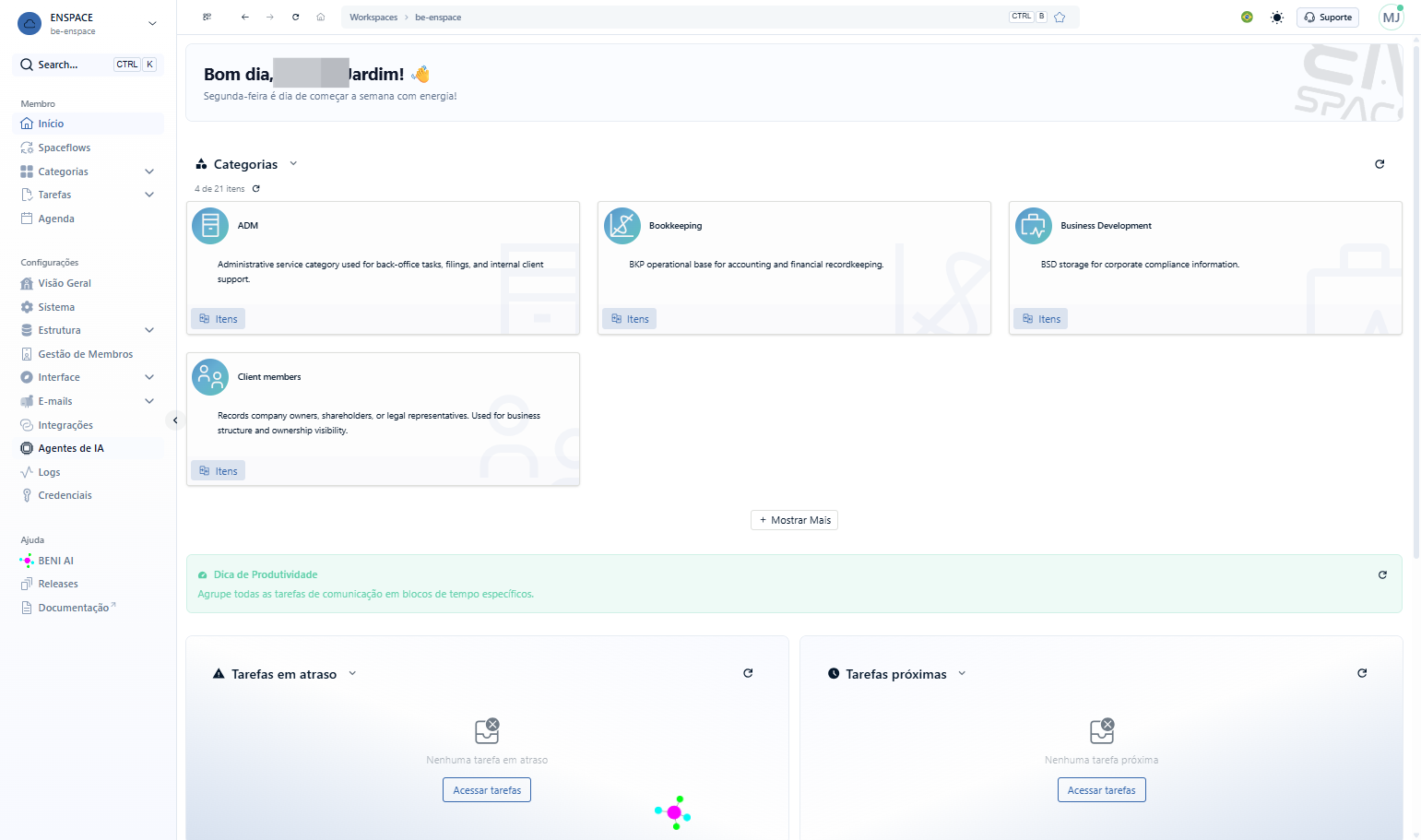
Task: Click the Search field in sidebar
Action: (x=89, y=65)
